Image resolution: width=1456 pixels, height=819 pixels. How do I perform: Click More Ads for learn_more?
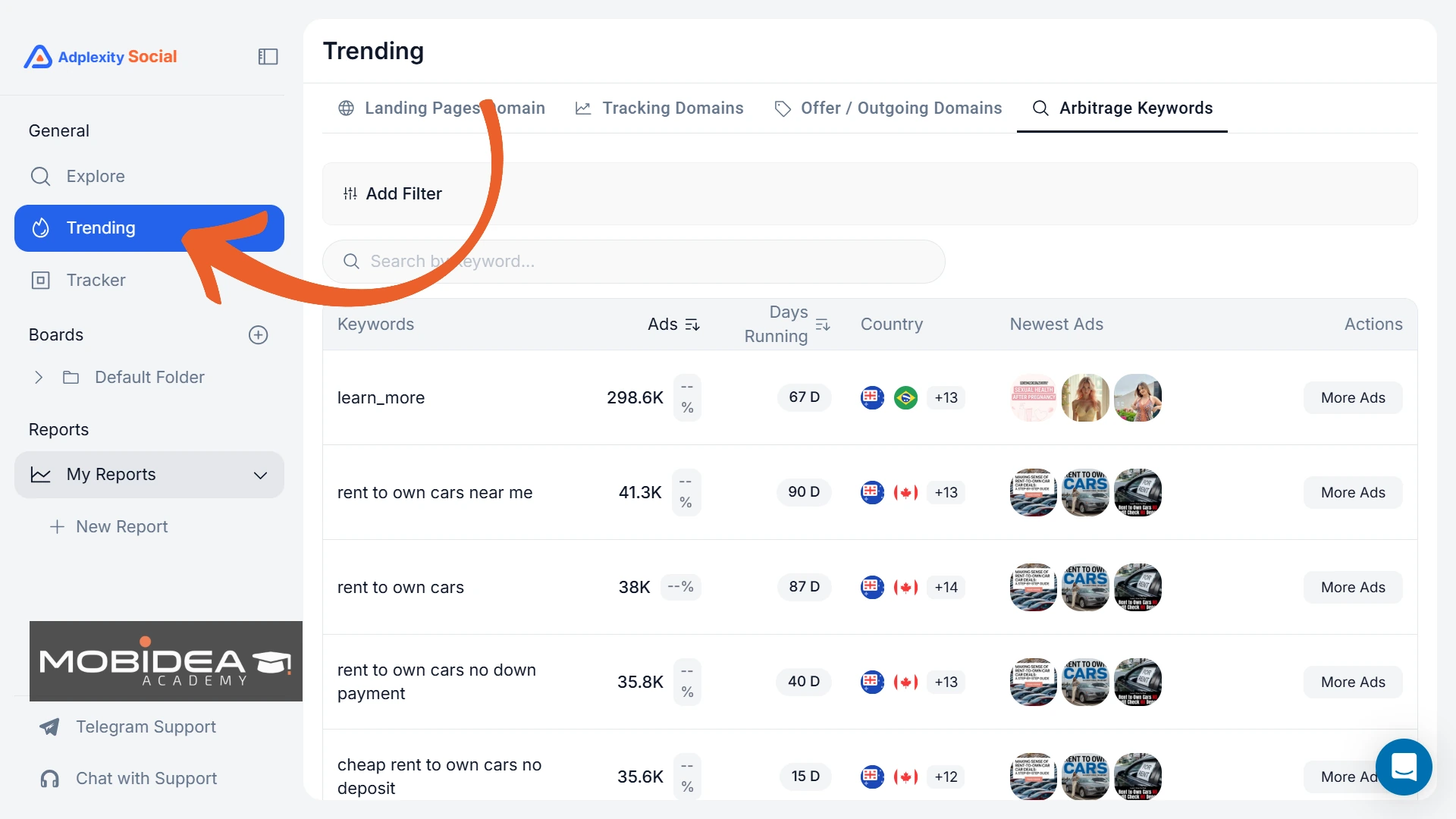[x=1353, y=397]
